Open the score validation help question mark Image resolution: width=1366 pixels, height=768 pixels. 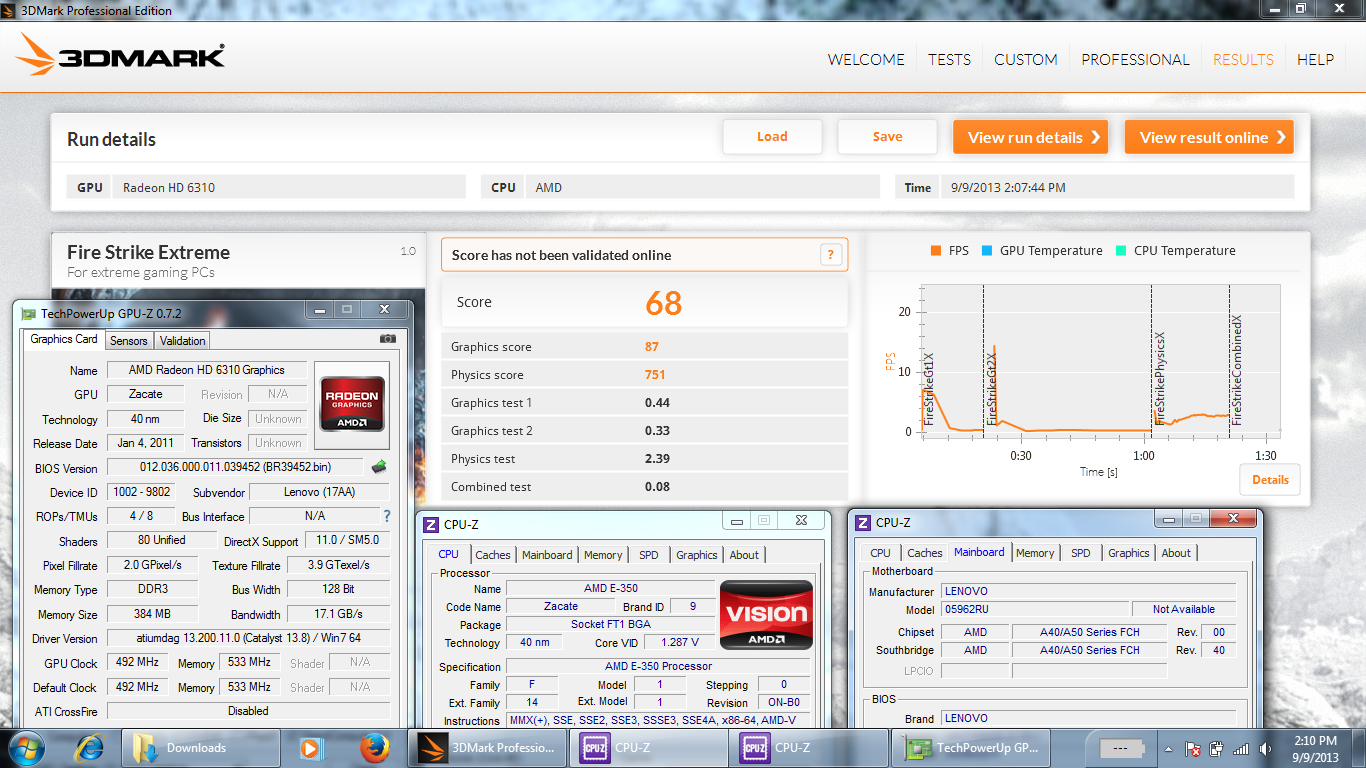(830, 255)
